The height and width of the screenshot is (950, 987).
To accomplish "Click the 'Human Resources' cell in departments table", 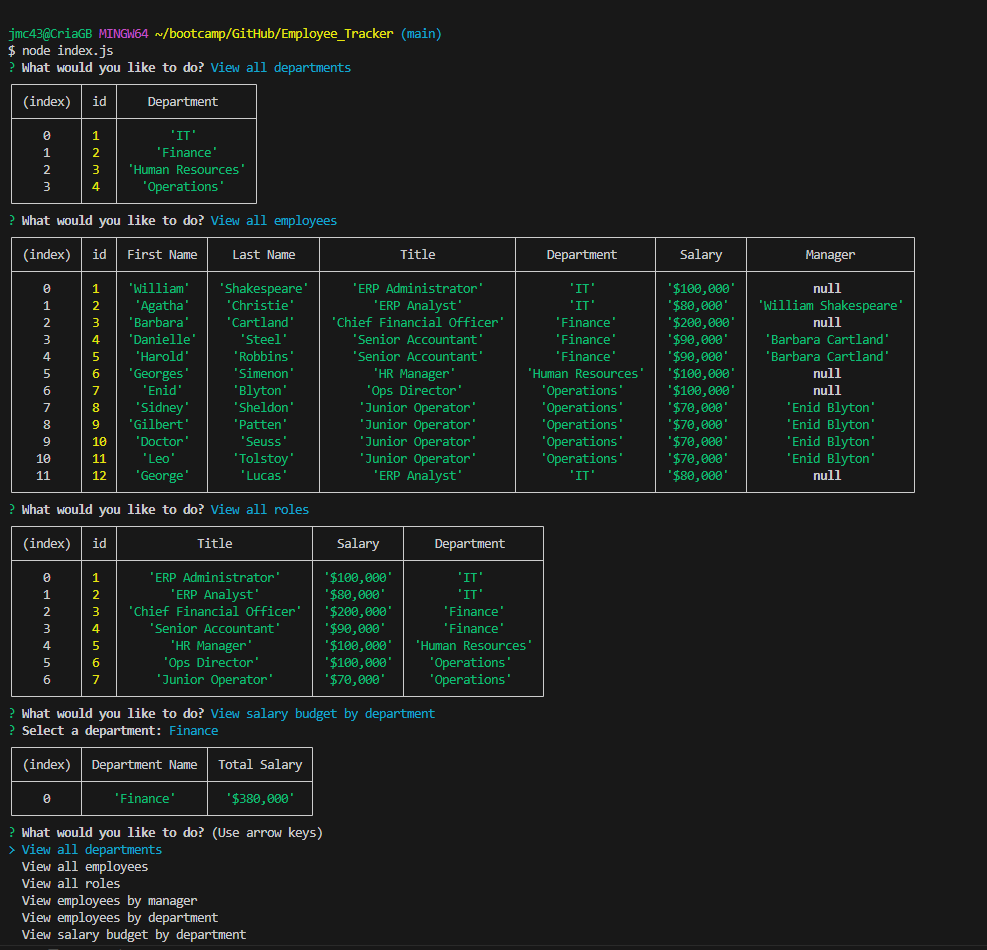I will [x=186, y=169].
